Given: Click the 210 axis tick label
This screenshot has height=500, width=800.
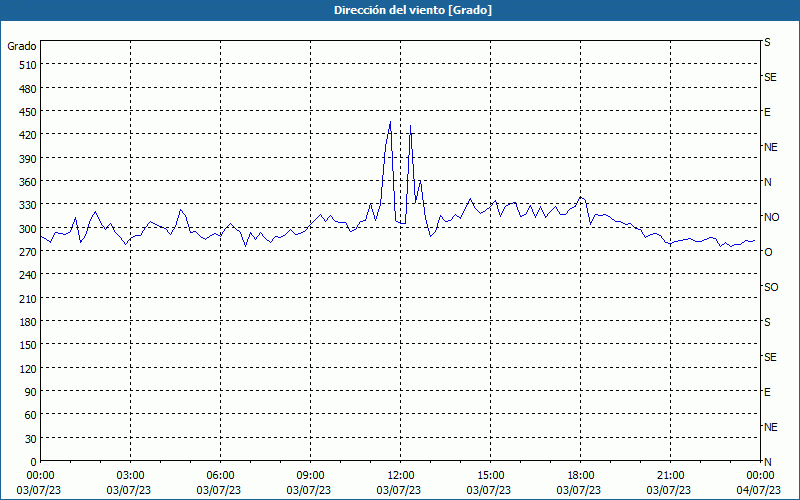Looking at the screenshot, I should 28,299.
